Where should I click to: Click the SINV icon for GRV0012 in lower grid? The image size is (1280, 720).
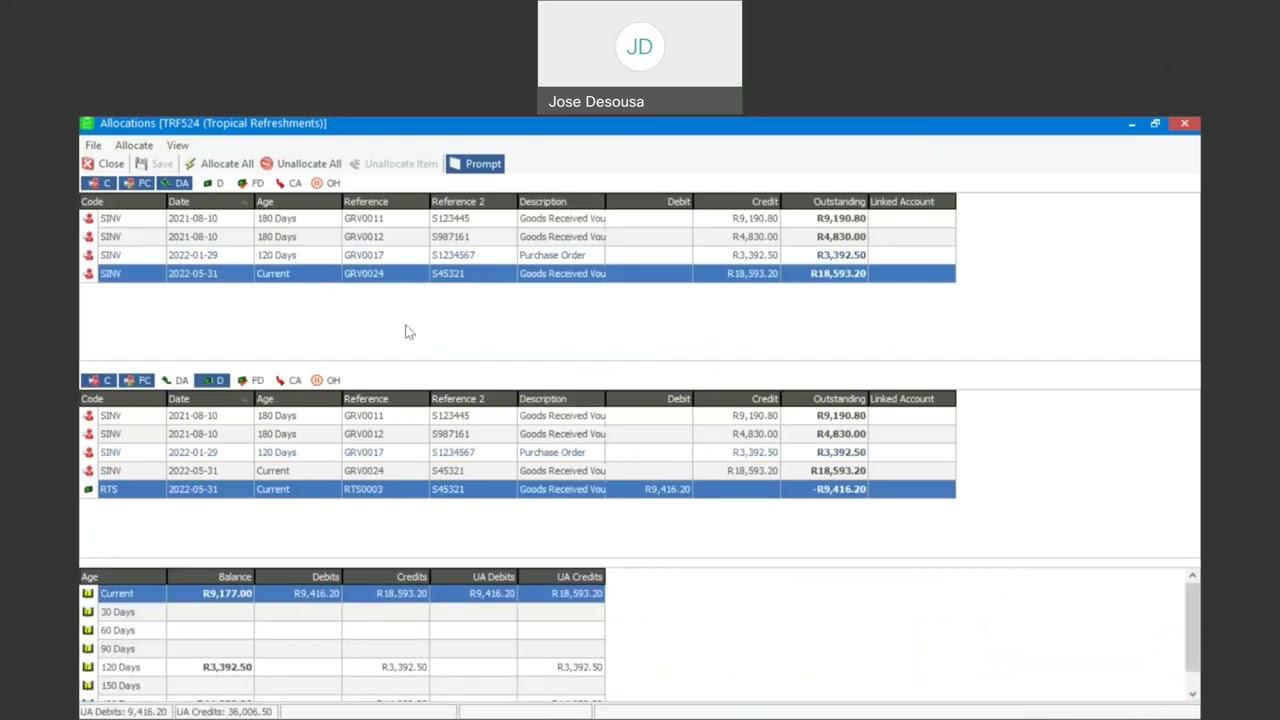(x=89, y=434)
